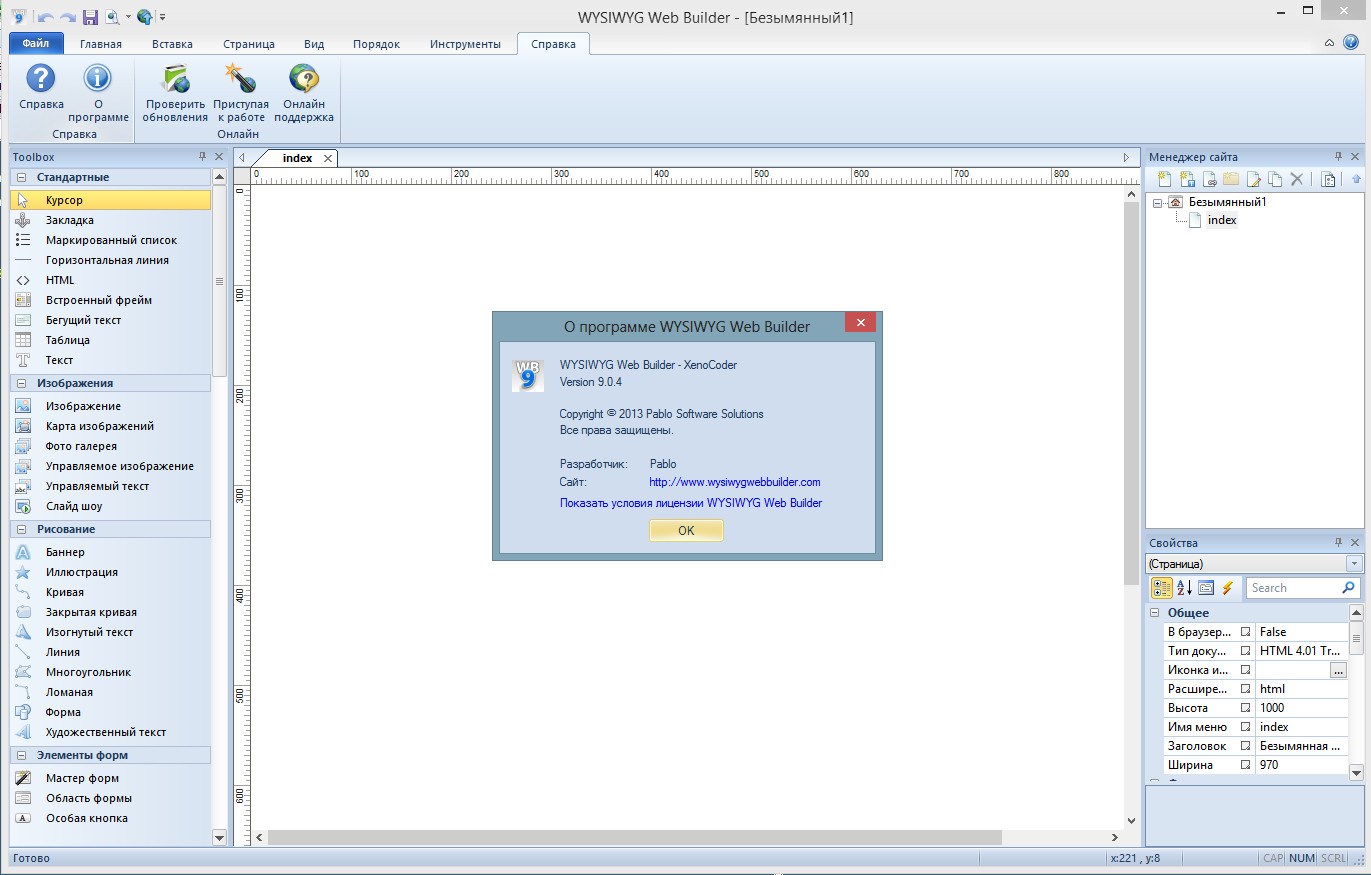This screenshot has width=1371, height=875.
Task: Select the Многоугольник tool
Action: (110, 672)
